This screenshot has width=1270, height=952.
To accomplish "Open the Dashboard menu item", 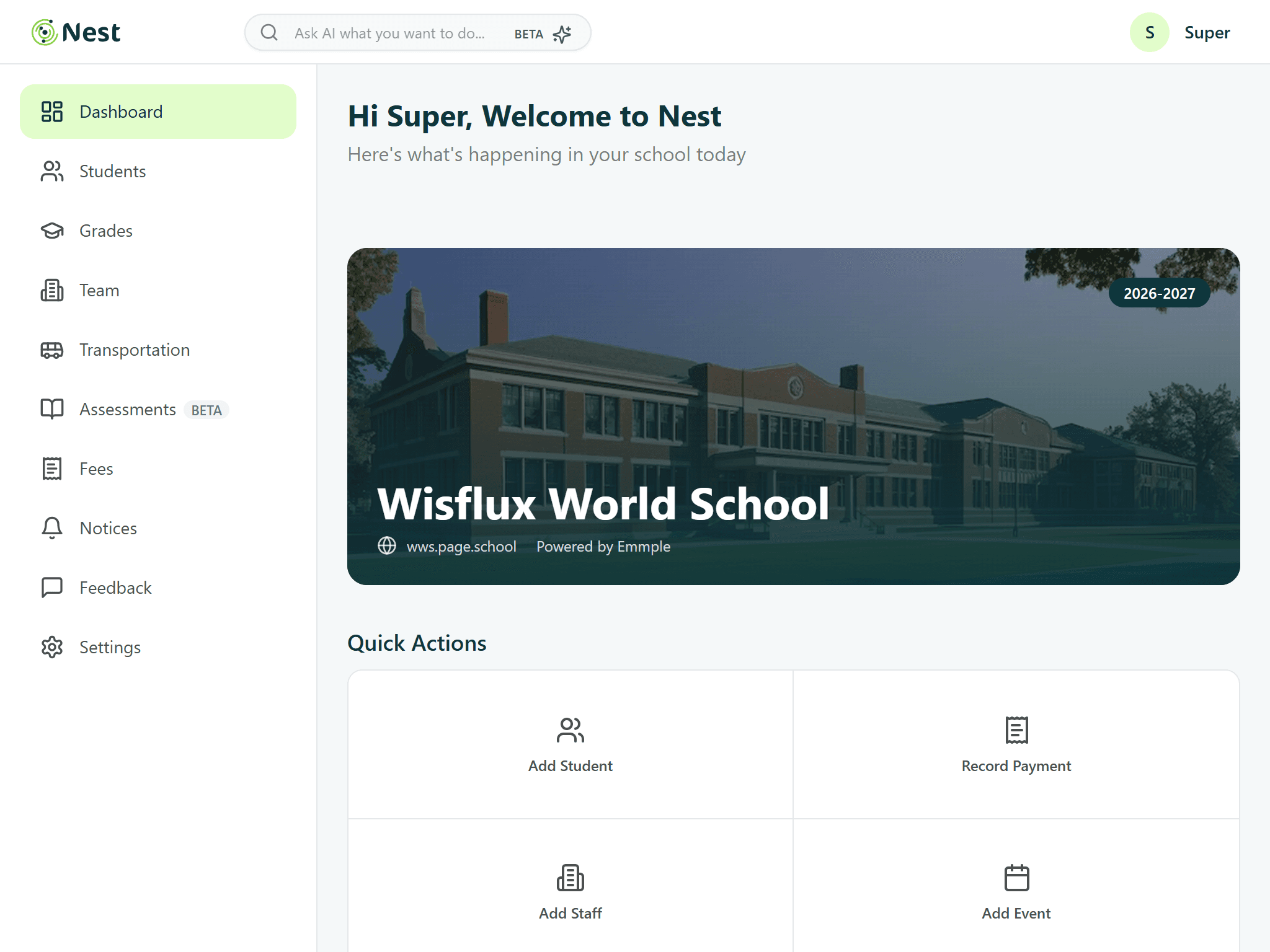I will coord(158,112).
